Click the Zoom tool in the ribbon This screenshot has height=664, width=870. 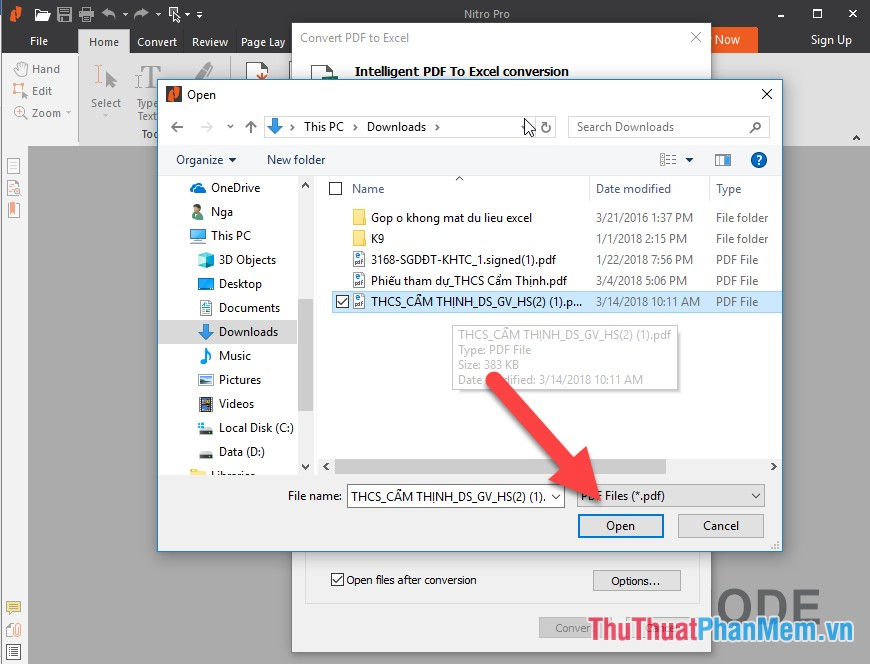coord(37,113)
